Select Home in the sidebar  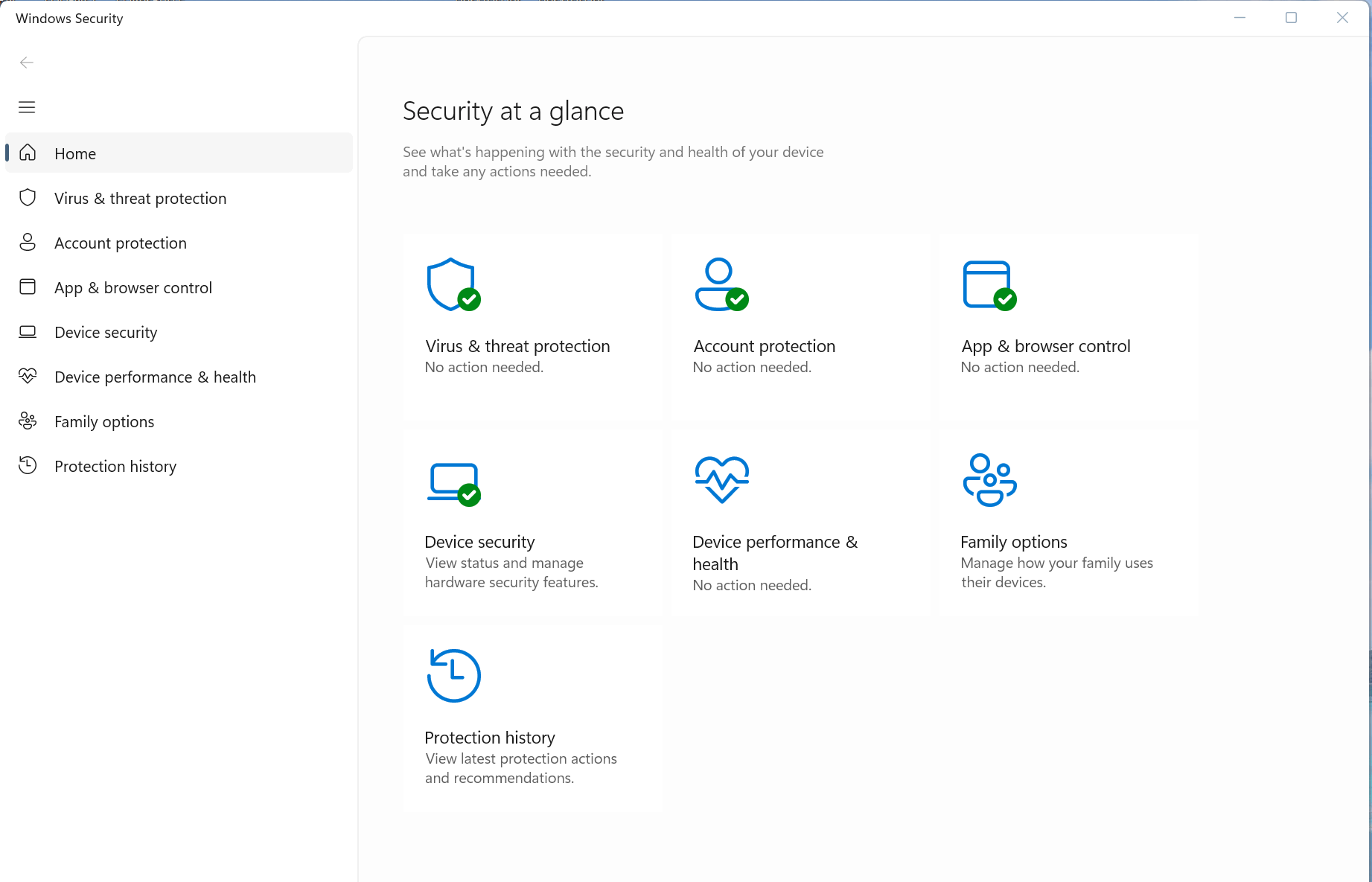tap(75, 153)
